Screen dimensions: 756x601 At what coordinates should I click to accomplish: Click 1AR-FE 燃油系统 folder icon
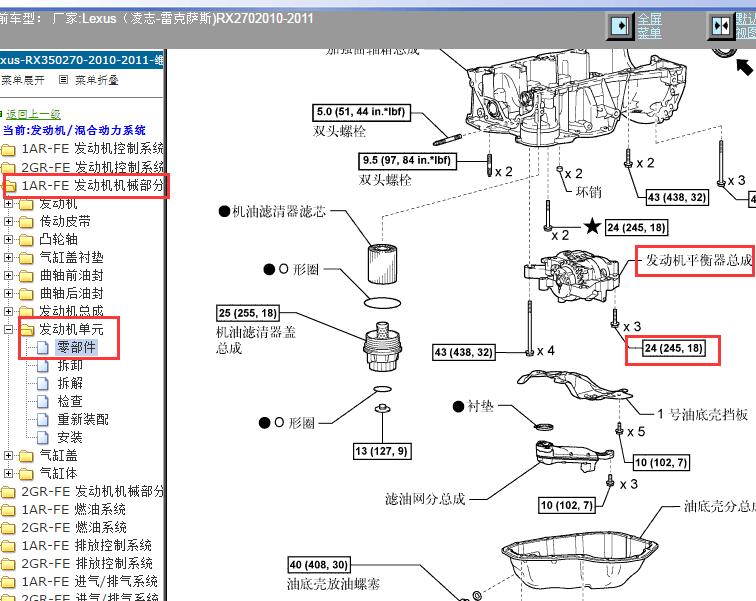click(x=8, y=510)
